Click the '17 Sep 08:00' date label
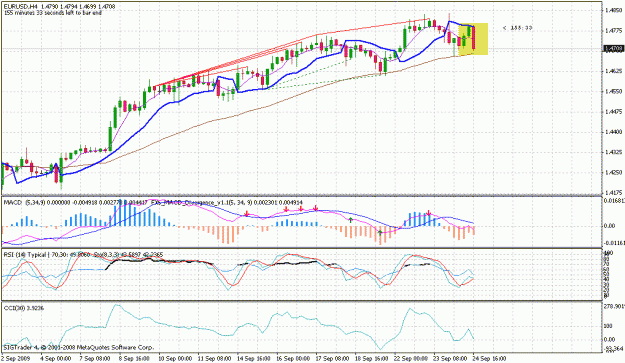The width and height of the screenshot is (625, 363). (x=333, y=359)
